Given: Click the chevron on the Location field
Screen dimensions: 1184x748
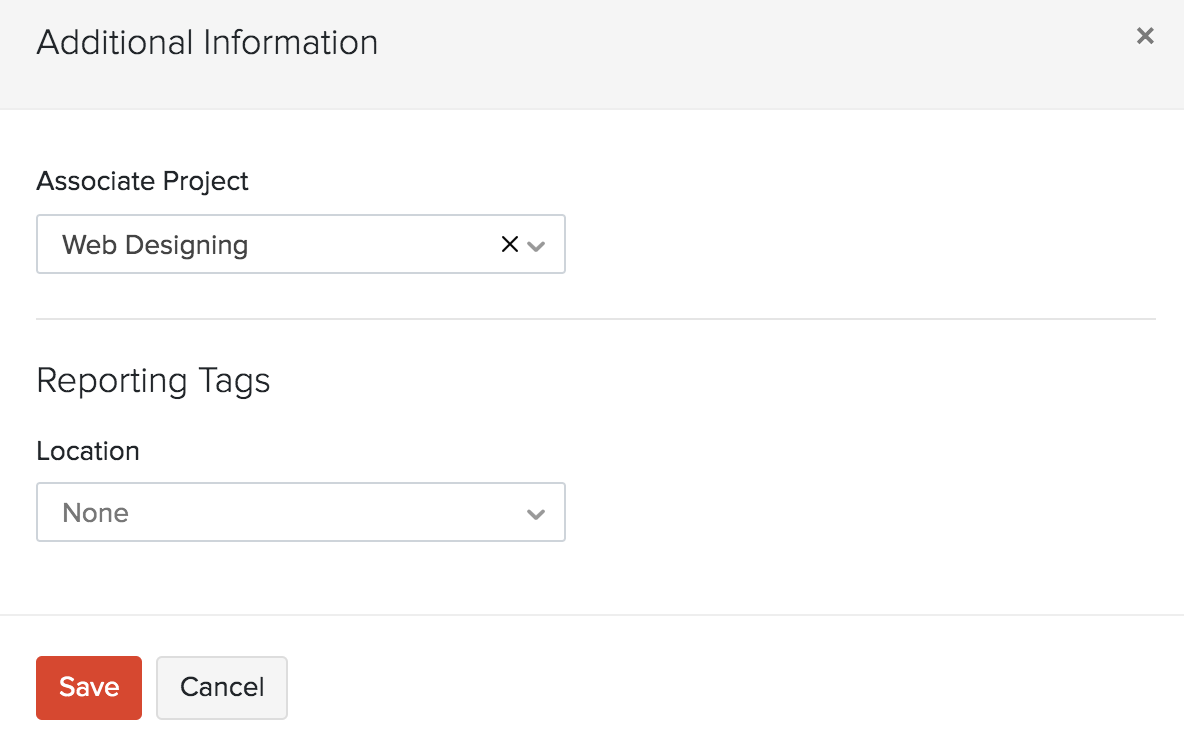Looking at the screenshot, I should (x=535, y=512).
